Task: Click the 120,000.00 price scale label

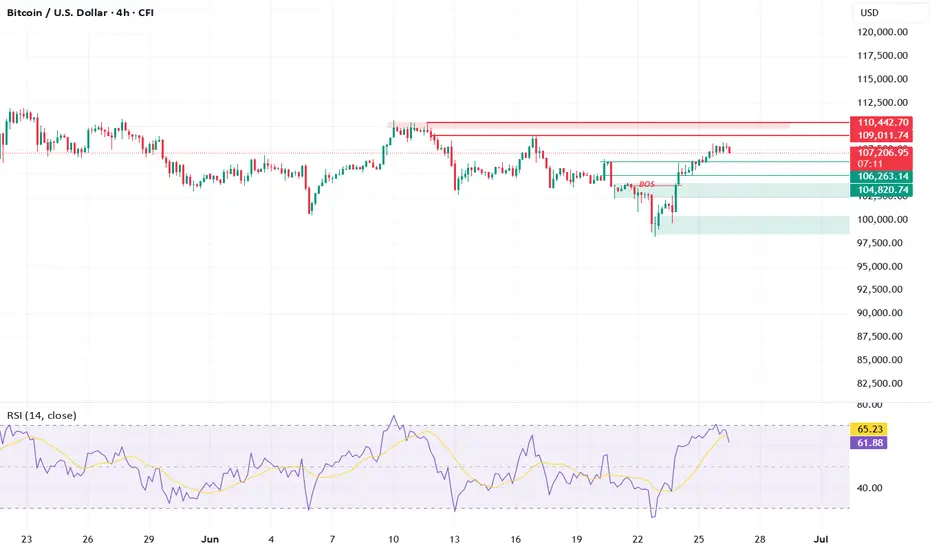Action: pos(882,32)
